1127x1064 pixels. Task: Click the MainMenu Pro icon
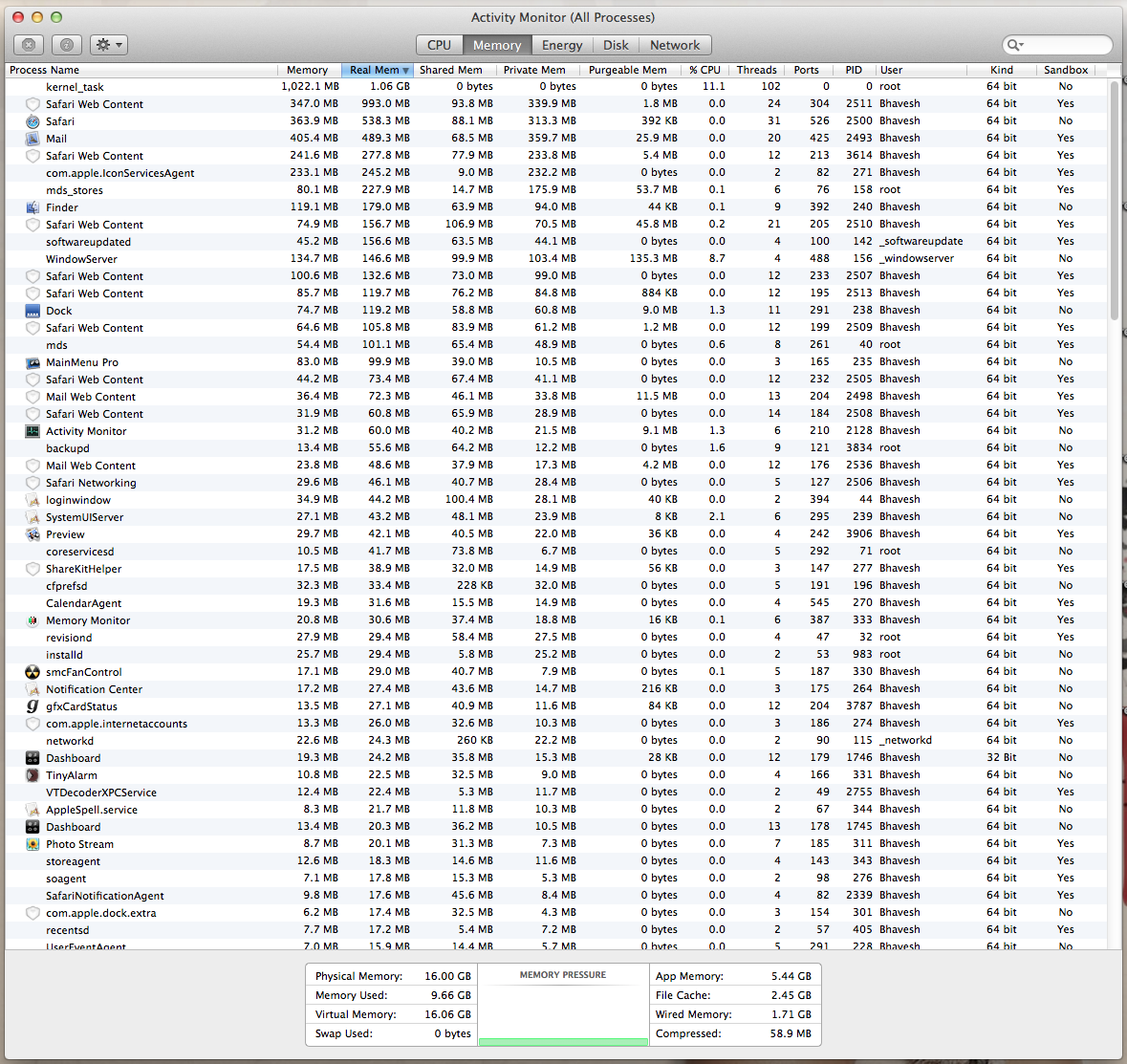[x=33, y=362]
